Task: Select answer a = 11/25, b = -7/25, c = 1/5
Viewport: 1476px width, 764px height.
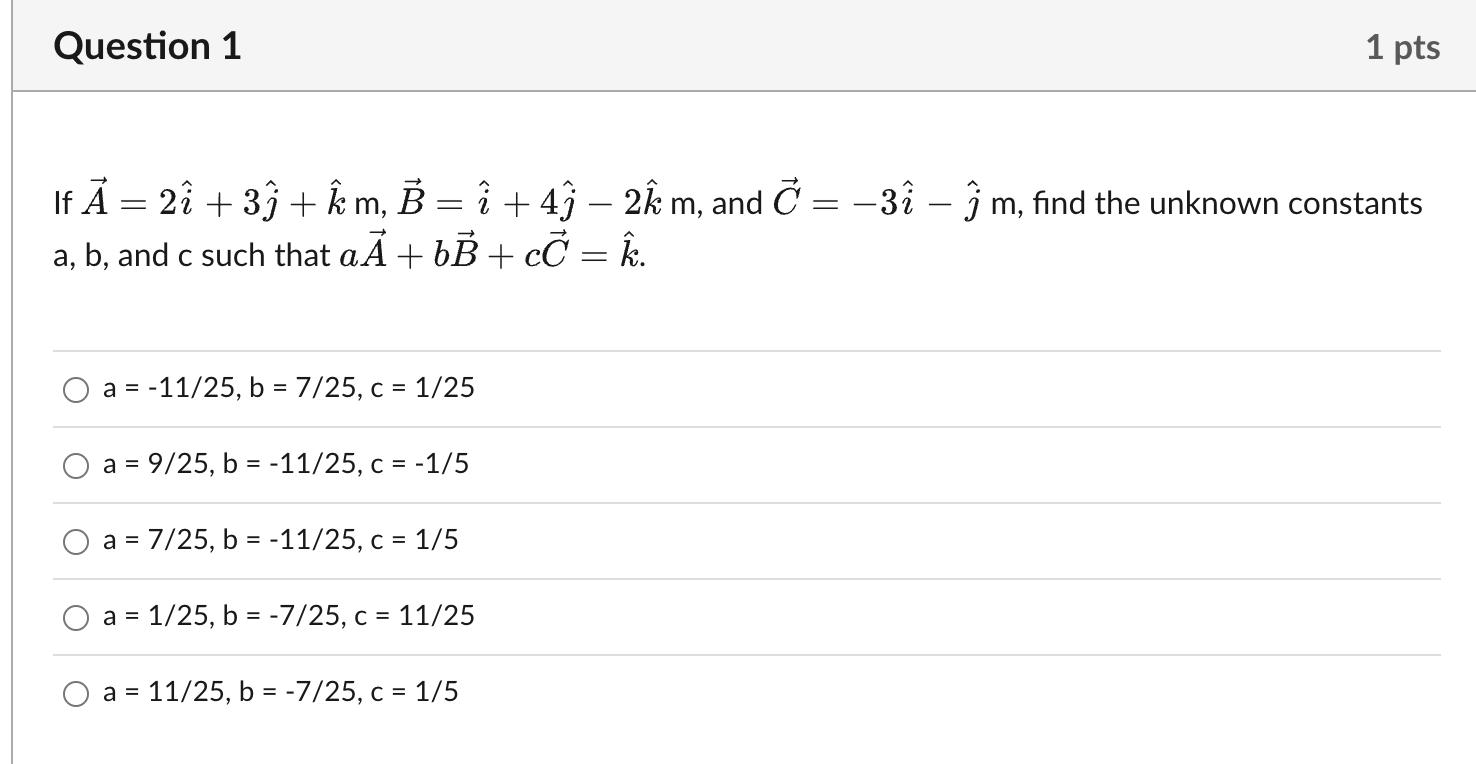Action: pyautogui.click(x=279, y=691)
